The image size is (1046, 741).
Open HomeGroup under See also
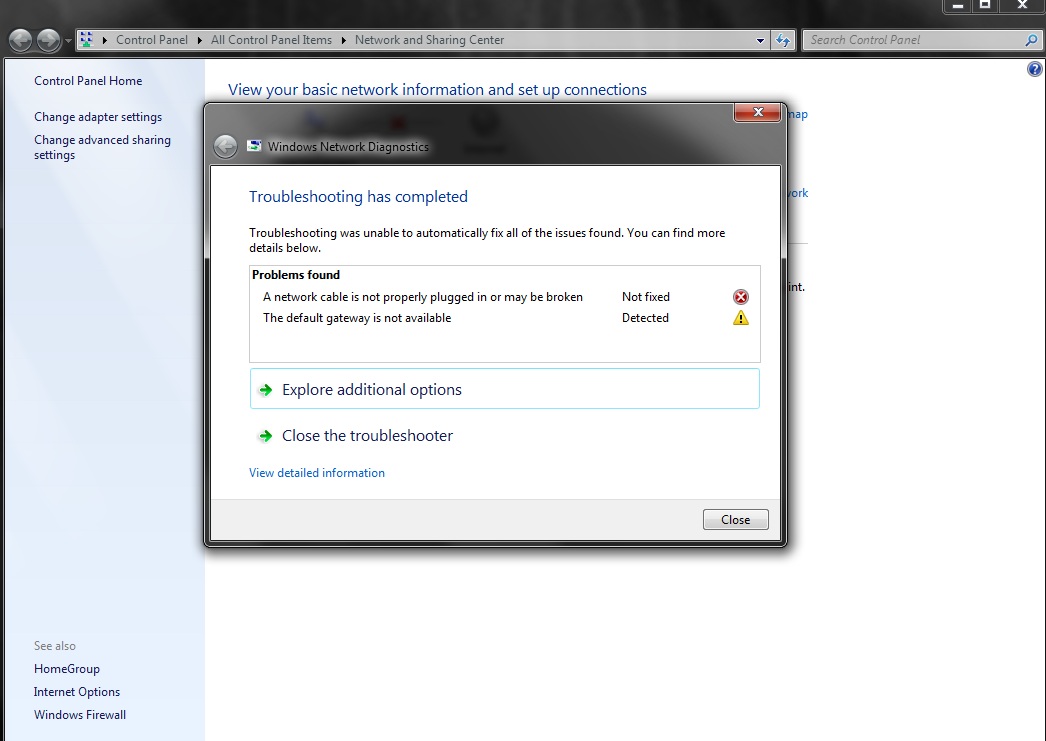(67, 669)
